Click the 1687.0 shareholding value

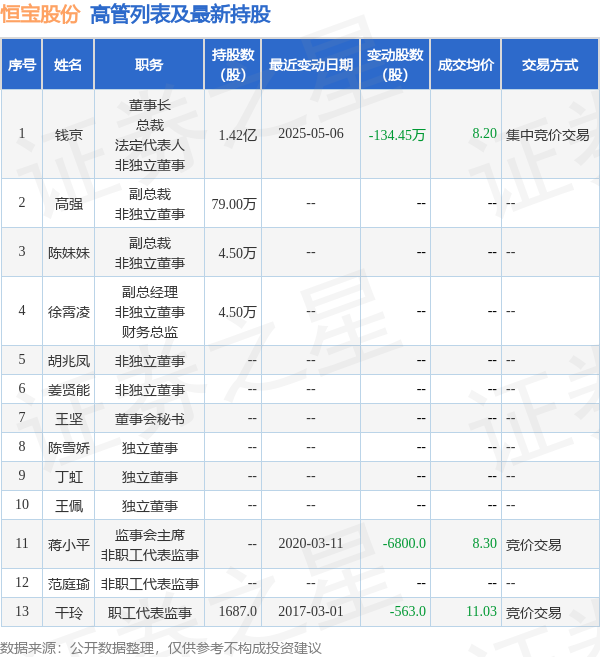coord(238,611)
